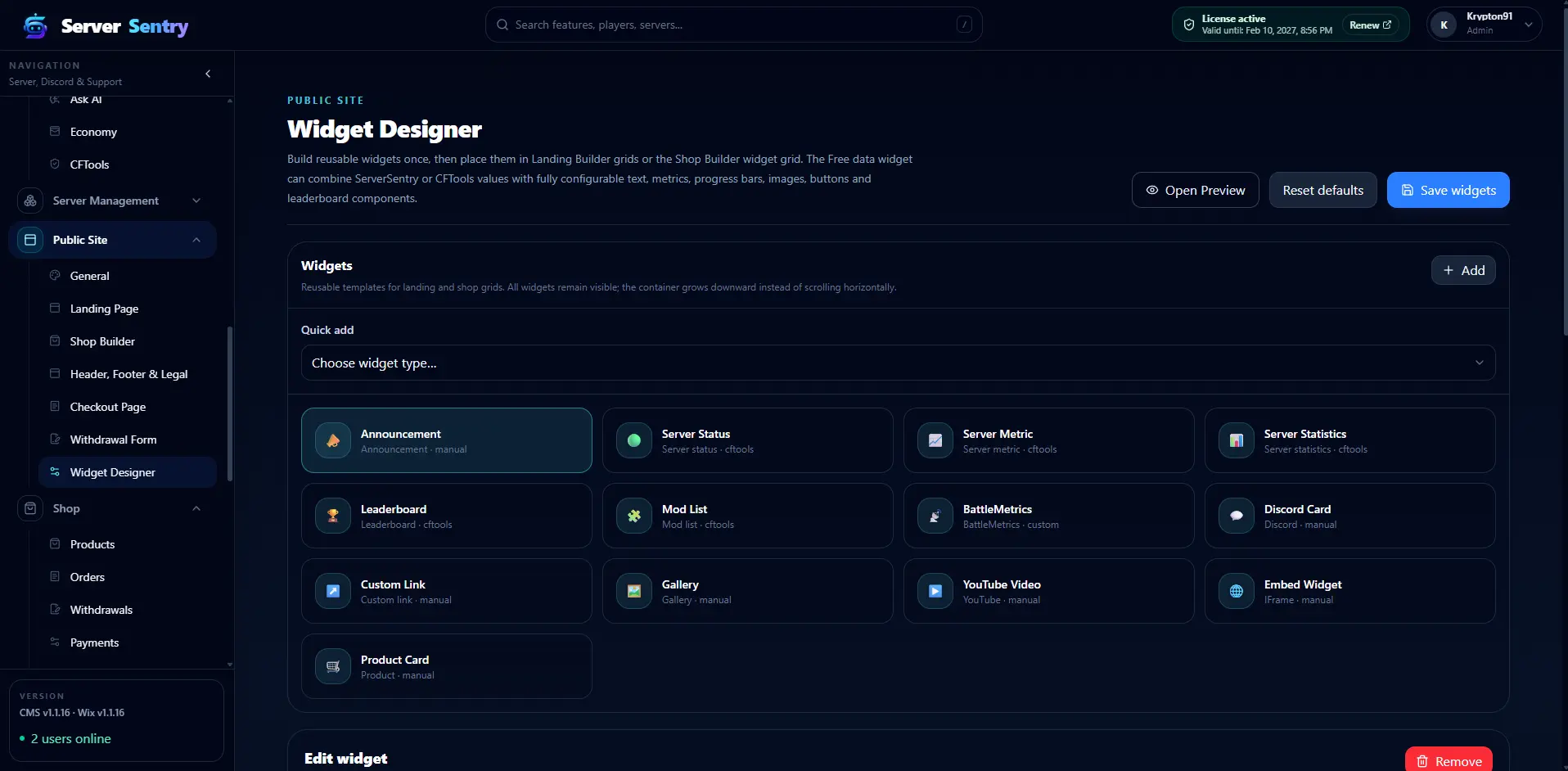Collapse the Public Site section chevron
This screenshot has height=771, width=1568.
click(196, 240)
